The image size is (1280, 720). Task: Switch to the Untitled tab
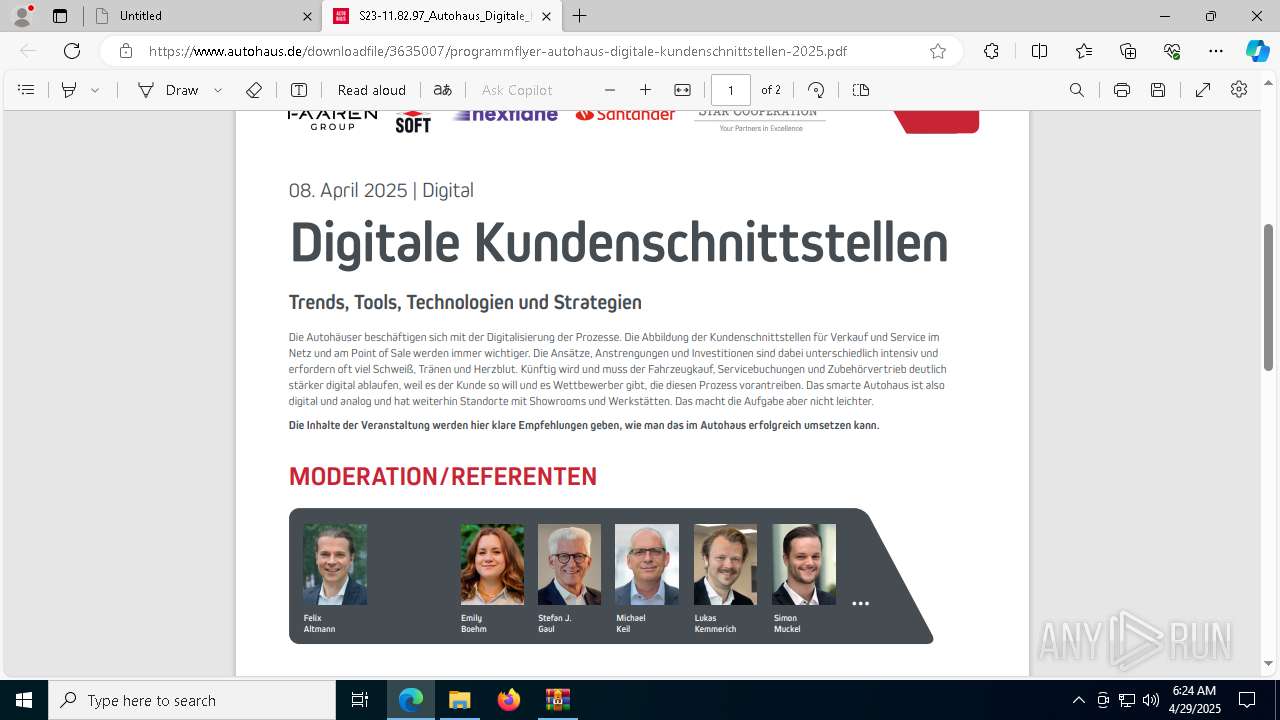[203, 16]
